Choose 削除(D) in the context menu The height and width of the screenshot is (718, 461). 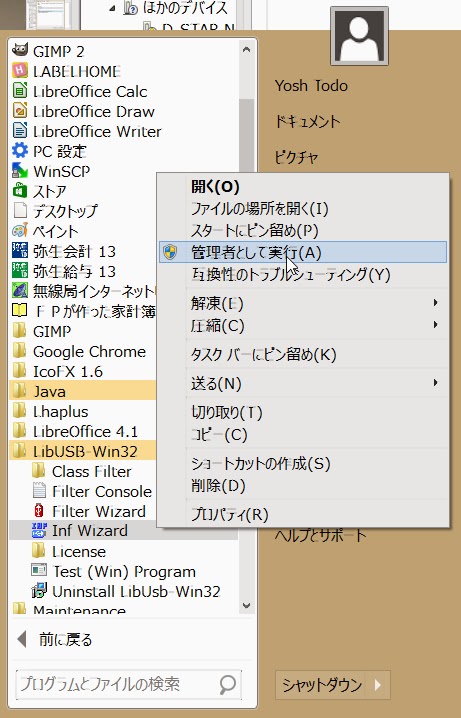pos(303,485)
